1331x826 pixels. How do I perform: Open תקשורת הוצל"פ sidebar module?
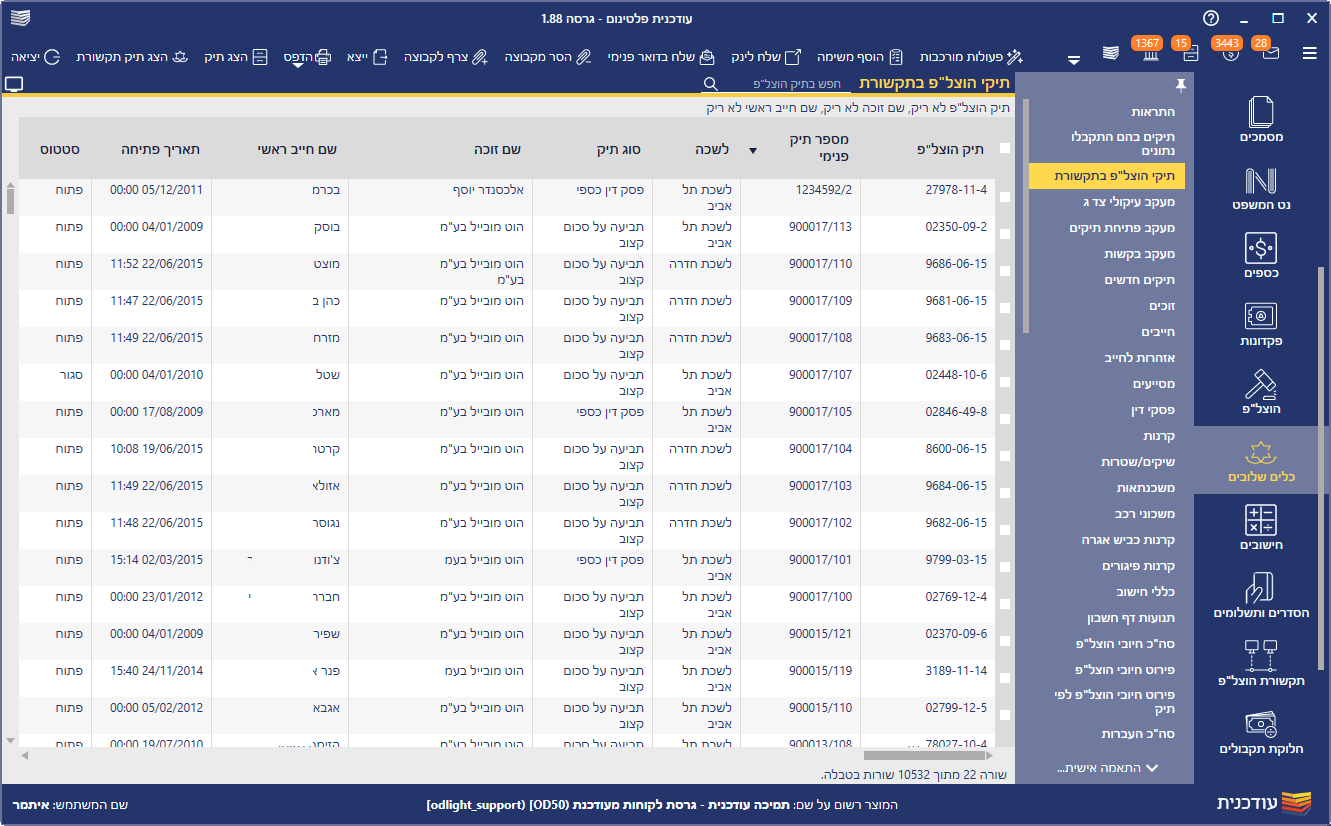(x=1261, y=664)
